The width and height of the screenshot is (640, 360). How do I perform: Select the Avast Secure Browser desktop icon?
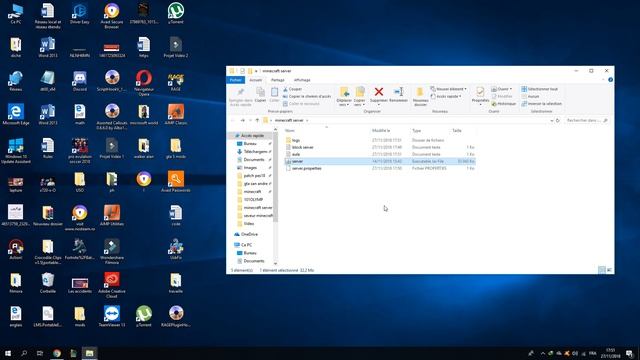tap(111, 16)
